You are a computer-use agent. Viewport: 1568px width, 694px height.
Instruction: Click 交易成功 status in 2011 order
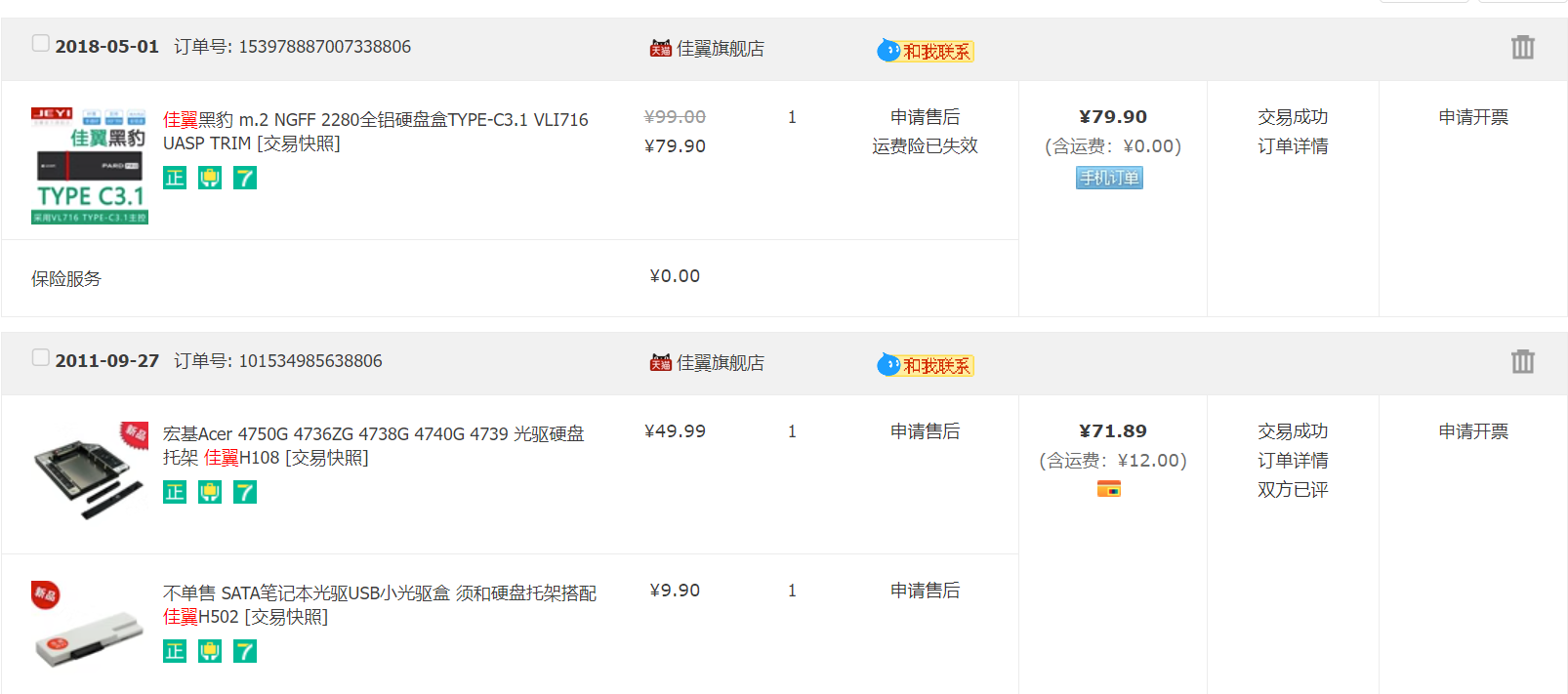tap(1293, 431)
